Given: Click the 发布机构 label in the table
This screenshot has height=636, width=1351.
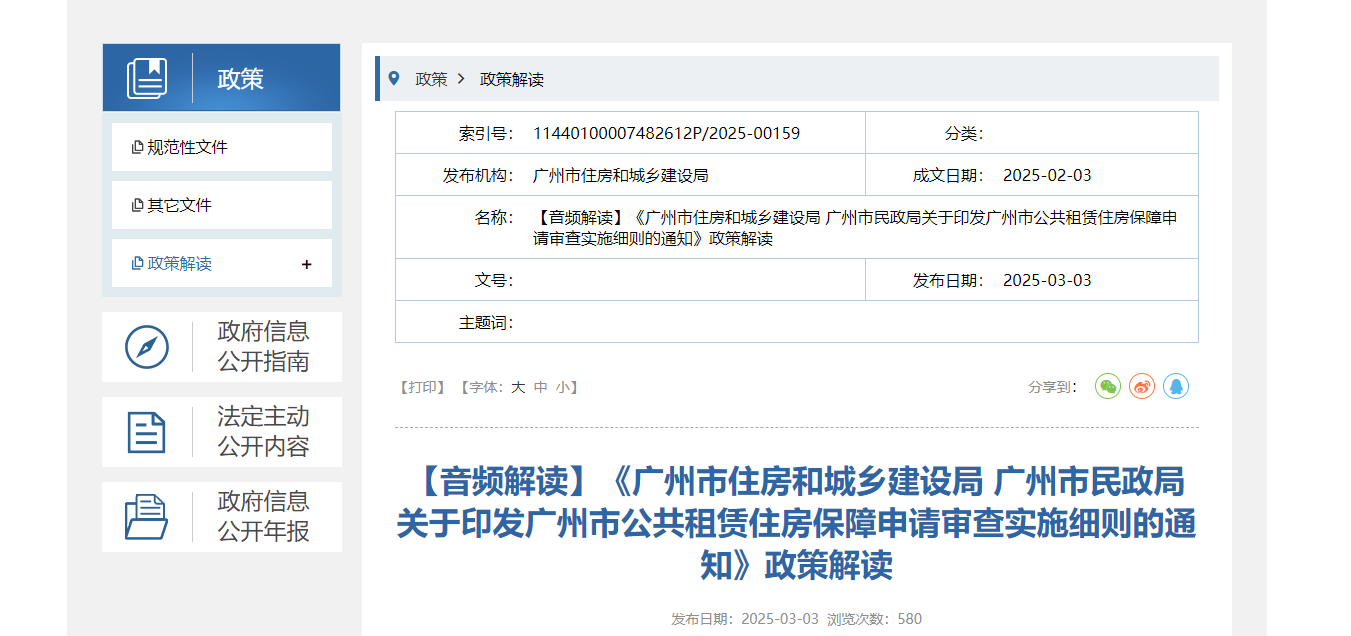Looking at the screenshot, I should pos(478,175).
